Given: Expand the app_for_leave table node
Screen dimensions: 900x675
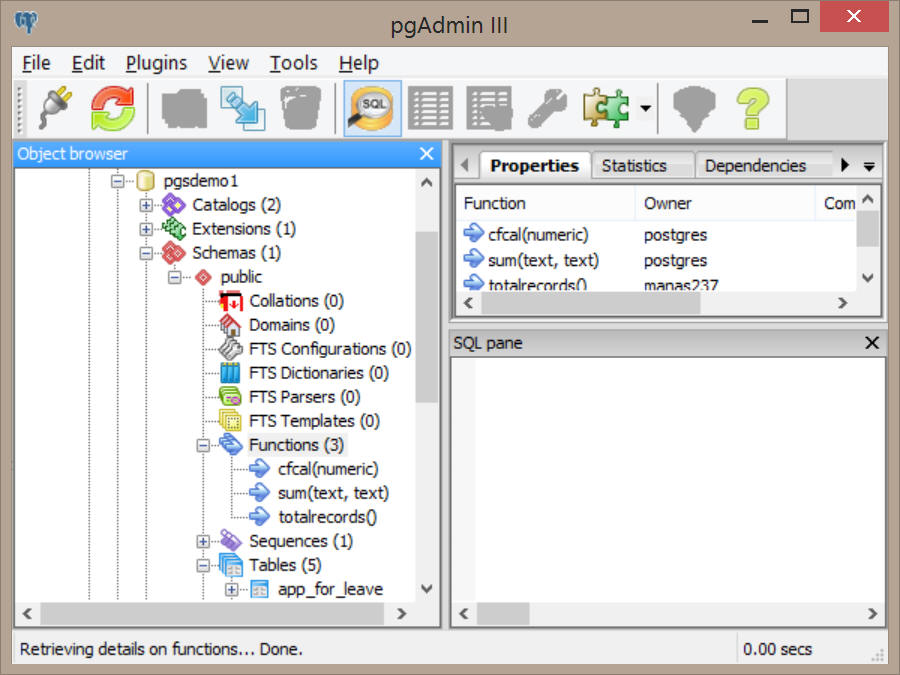Looking at the screenshot, I should click(231, 589).
